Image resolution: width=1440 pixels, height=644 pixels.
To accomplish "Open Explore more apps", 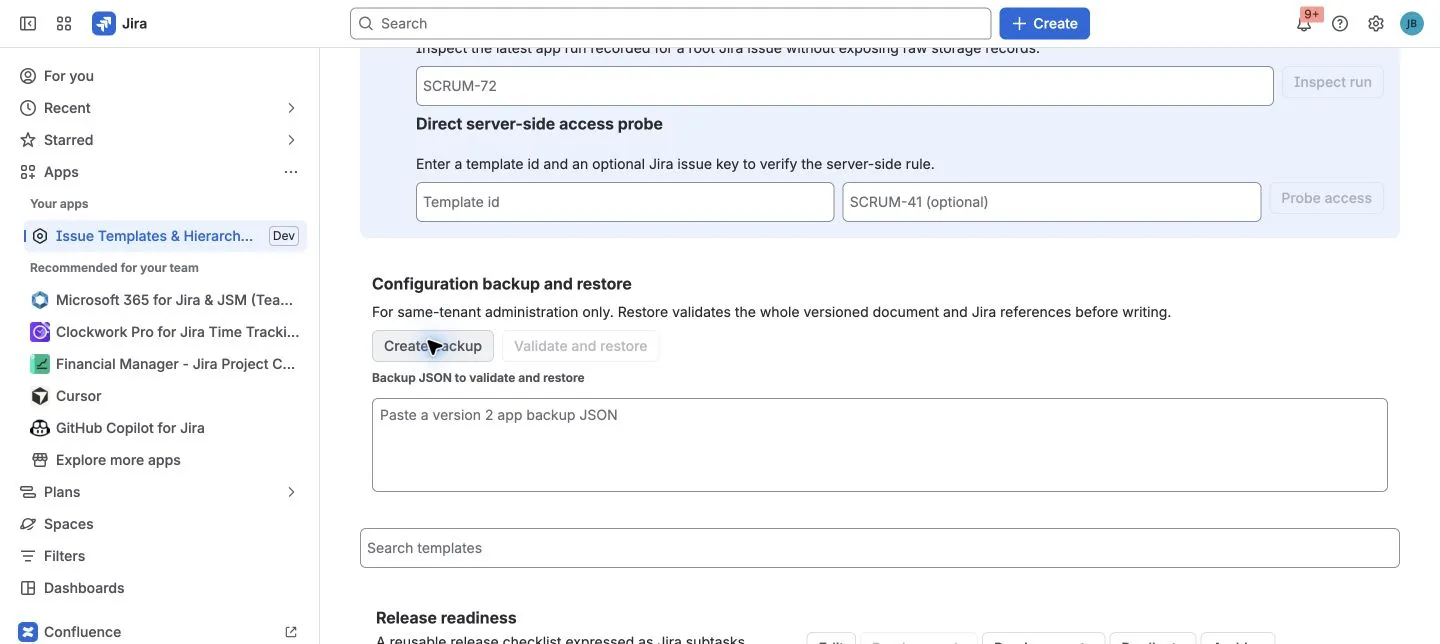I will click(118, 460).
